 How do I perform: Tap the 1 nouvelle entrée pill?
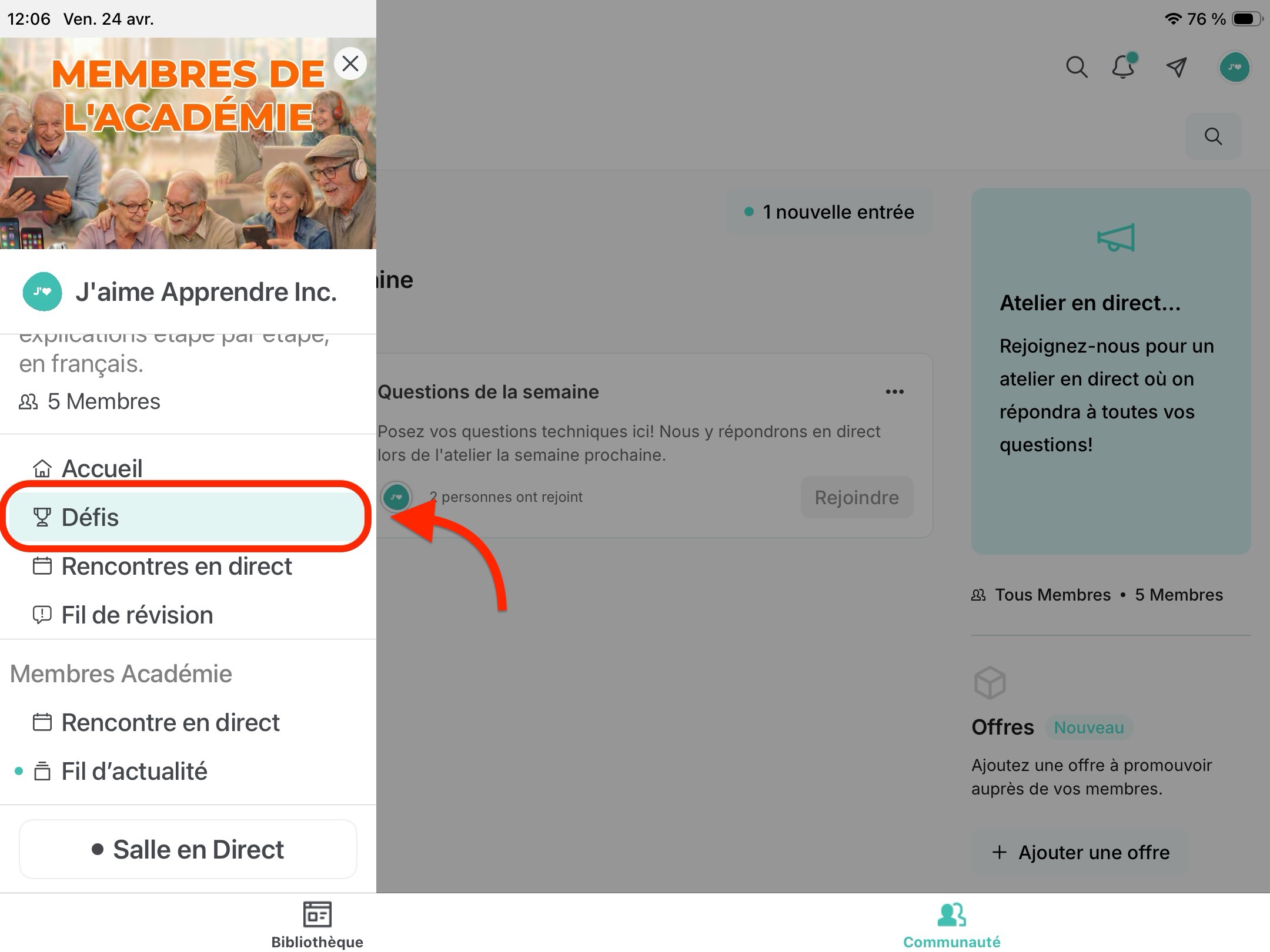point(830,212)
